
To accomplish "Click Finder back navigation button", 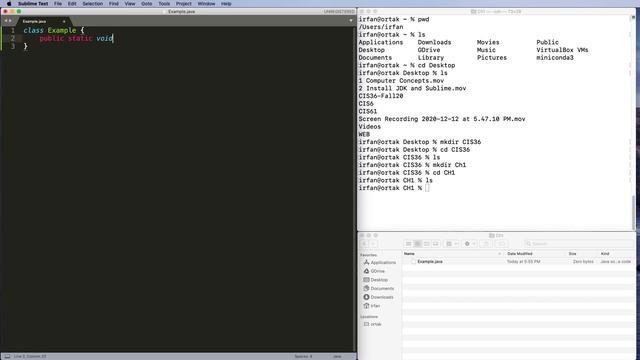I will [x=364, y=244].
